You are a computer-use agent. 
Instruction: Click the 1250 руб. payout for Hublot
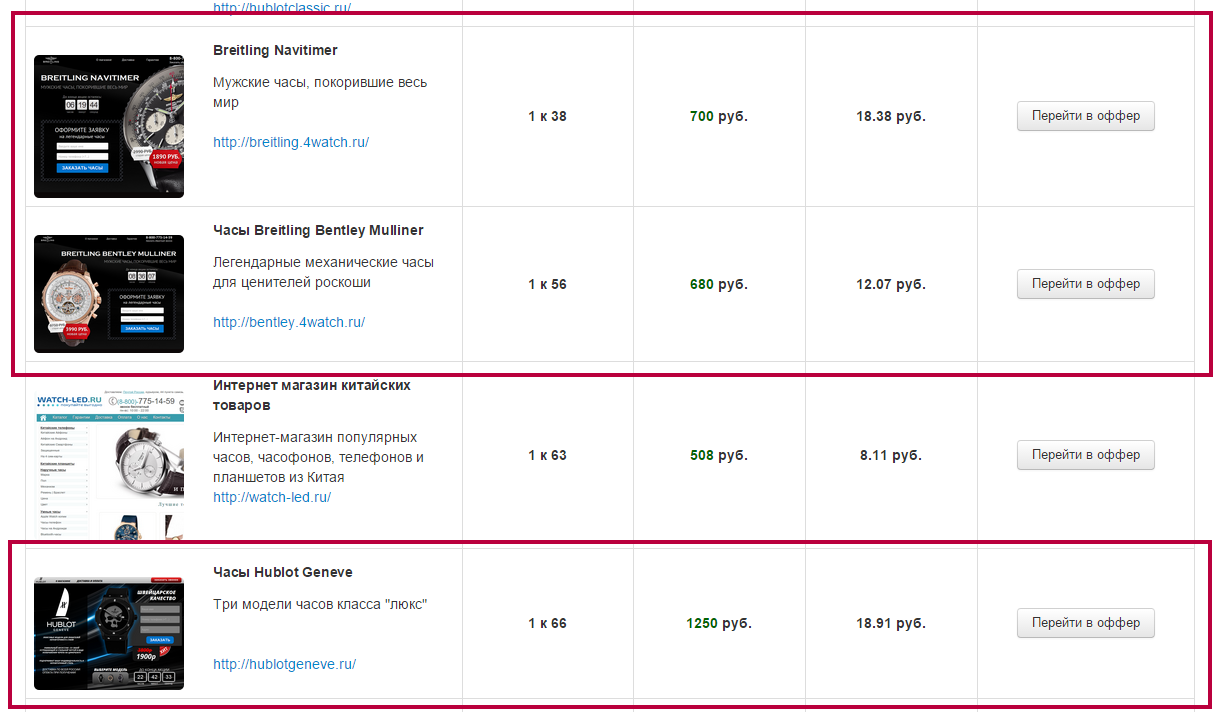718,623
